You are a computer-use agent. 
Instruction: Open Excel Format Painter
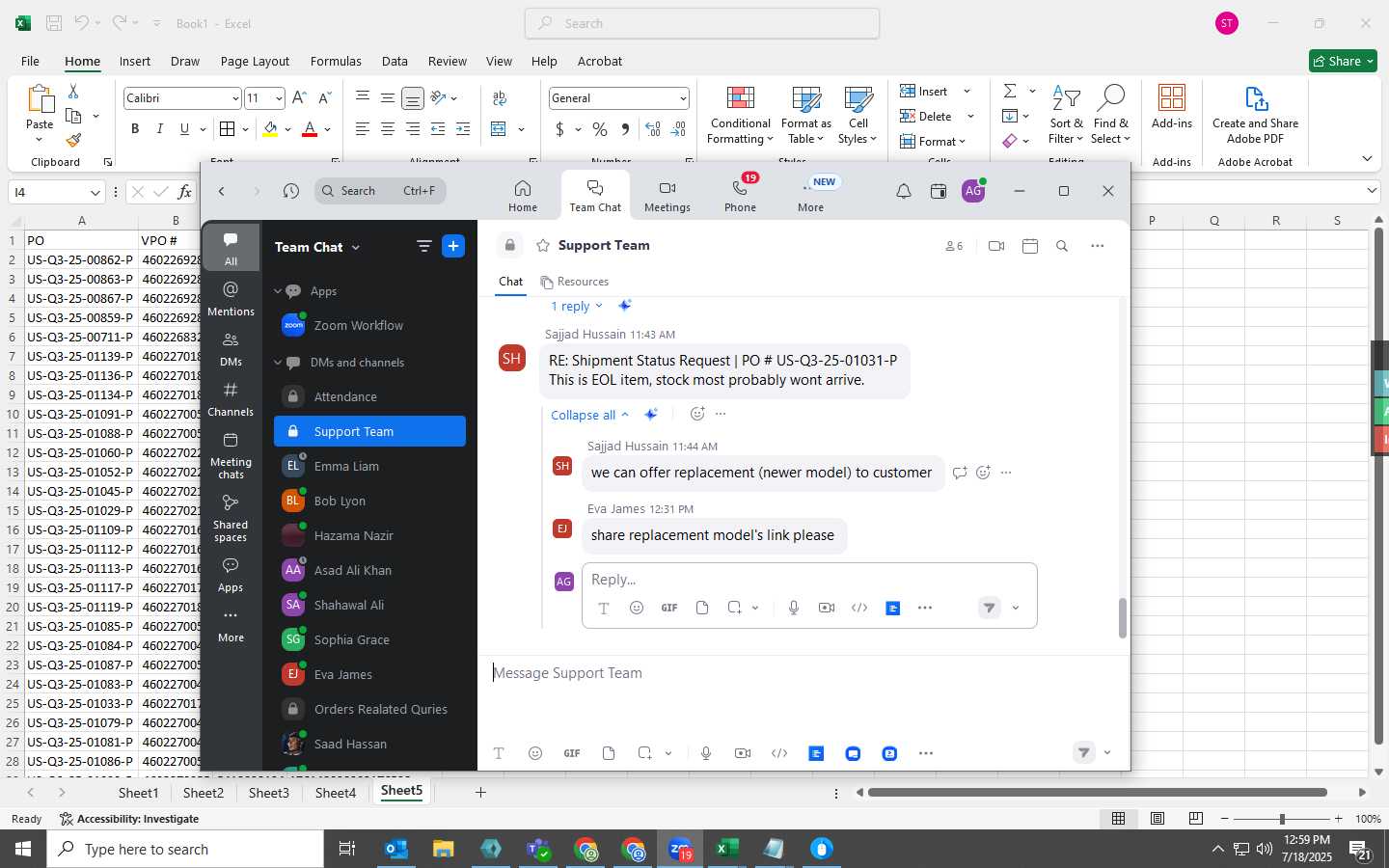click(x=73, y=140)
